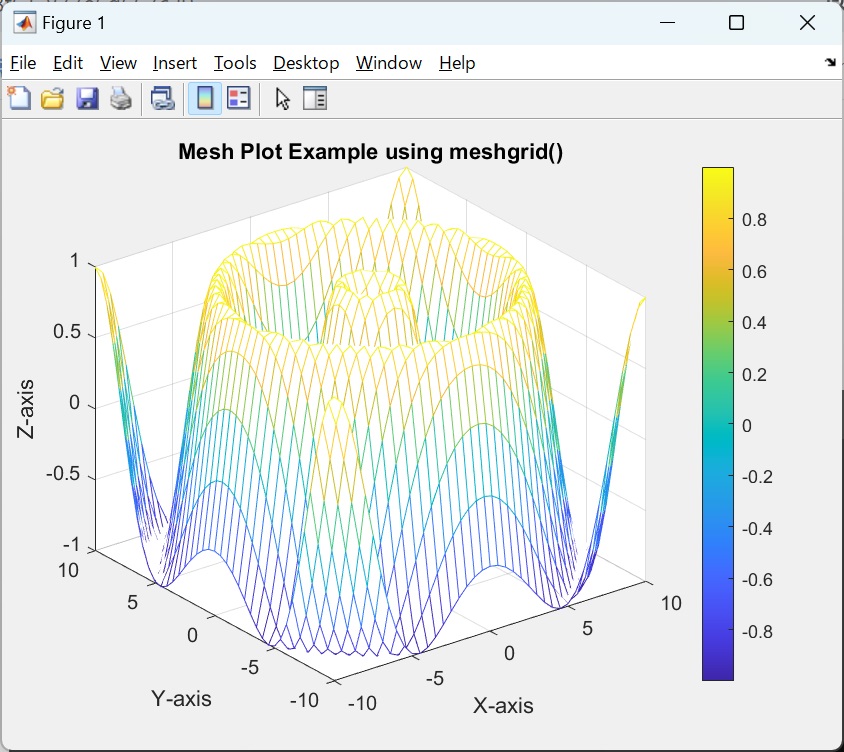Open the Property Inspector icon

[315, 99]
